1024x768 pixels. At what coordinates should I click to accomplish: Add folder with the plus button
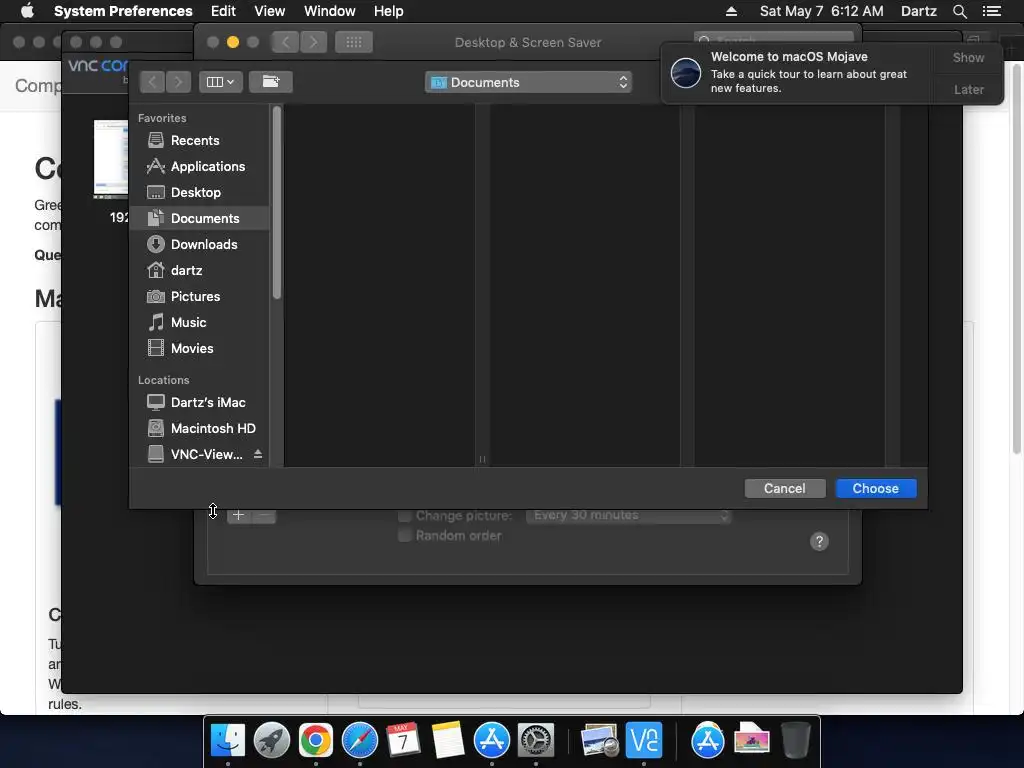[x=238, y=515]
